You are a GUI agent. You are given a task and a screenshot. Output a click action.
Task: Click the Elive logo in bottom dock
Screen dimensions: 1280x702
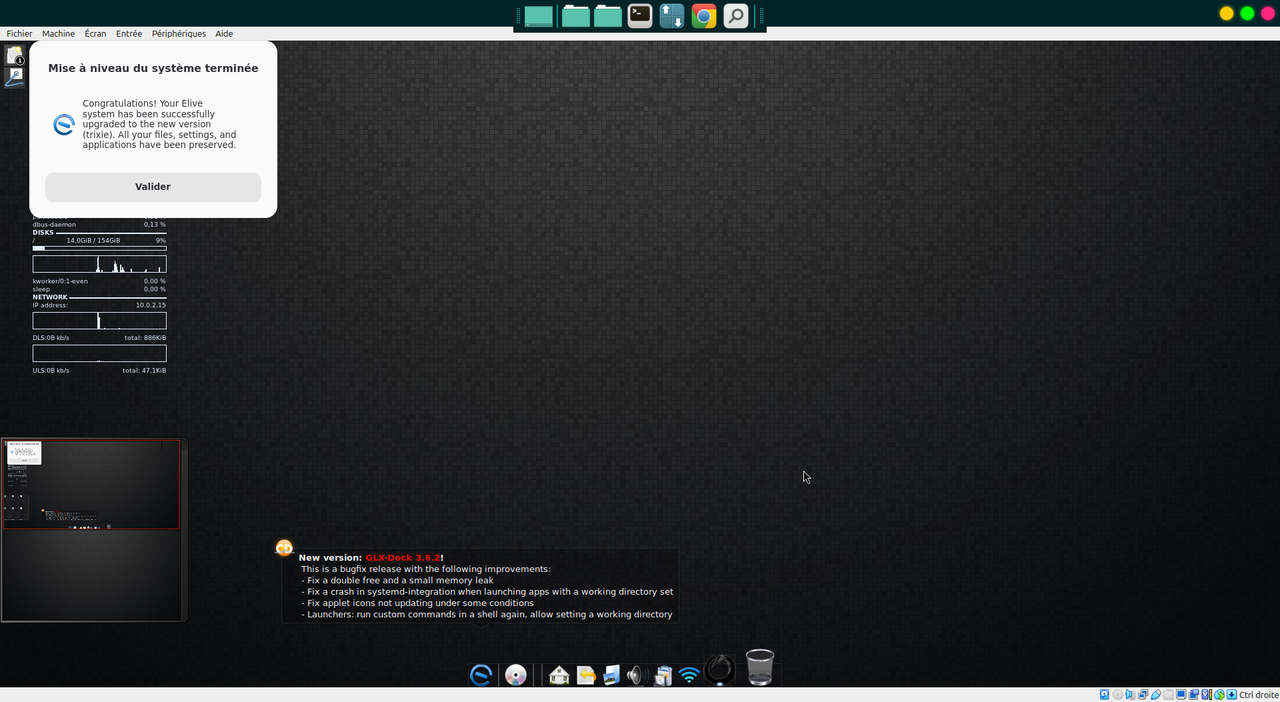point(481,675)
